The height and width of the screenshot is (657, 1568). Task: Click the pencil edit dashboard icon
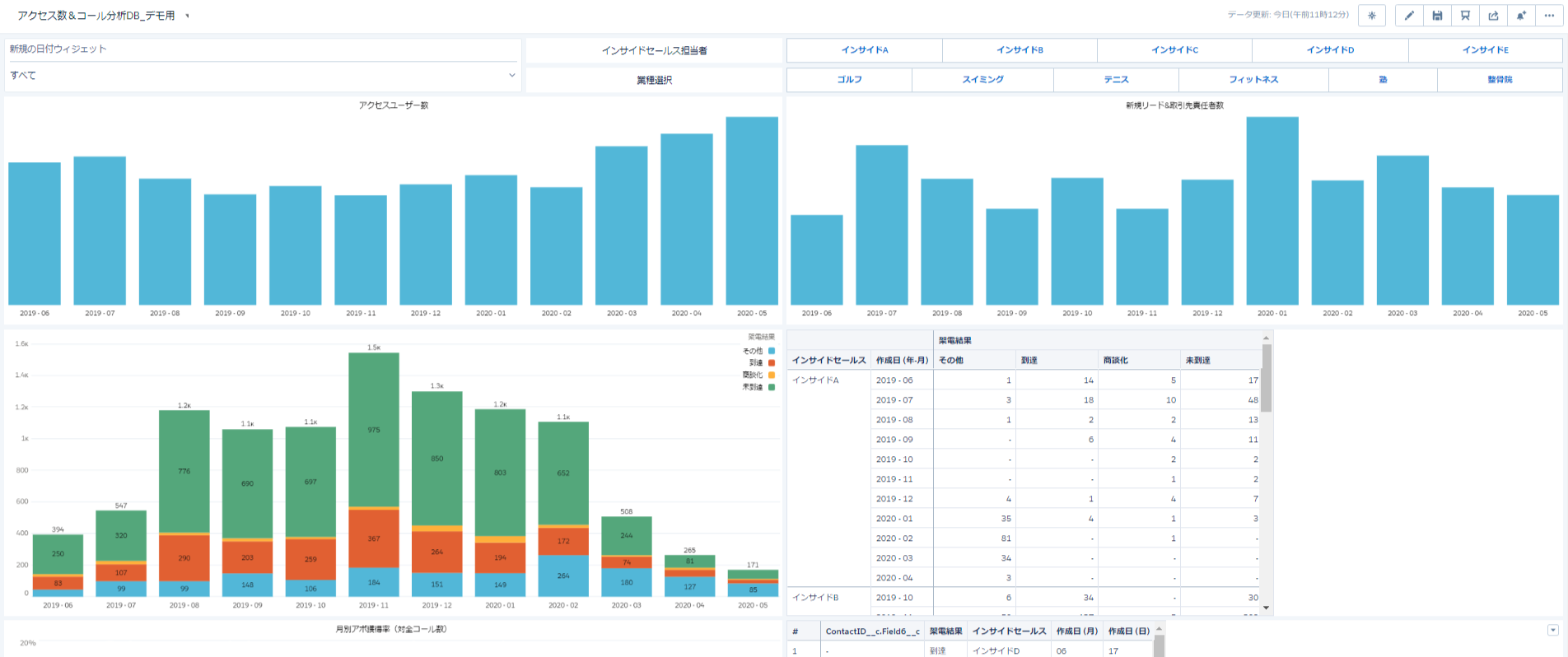pyautogui.click(x=1409, y=16)
